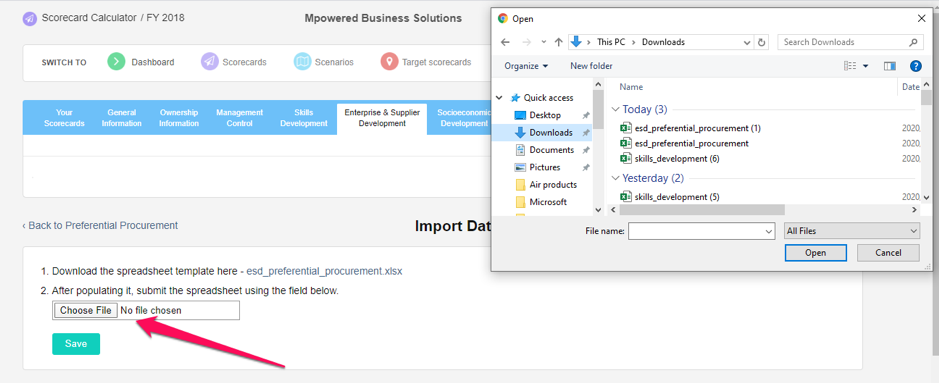Open the recent locations dropdown arrow
Image resolution: width=939 pixels, height=383 pixels.
[x=543, y=42]
